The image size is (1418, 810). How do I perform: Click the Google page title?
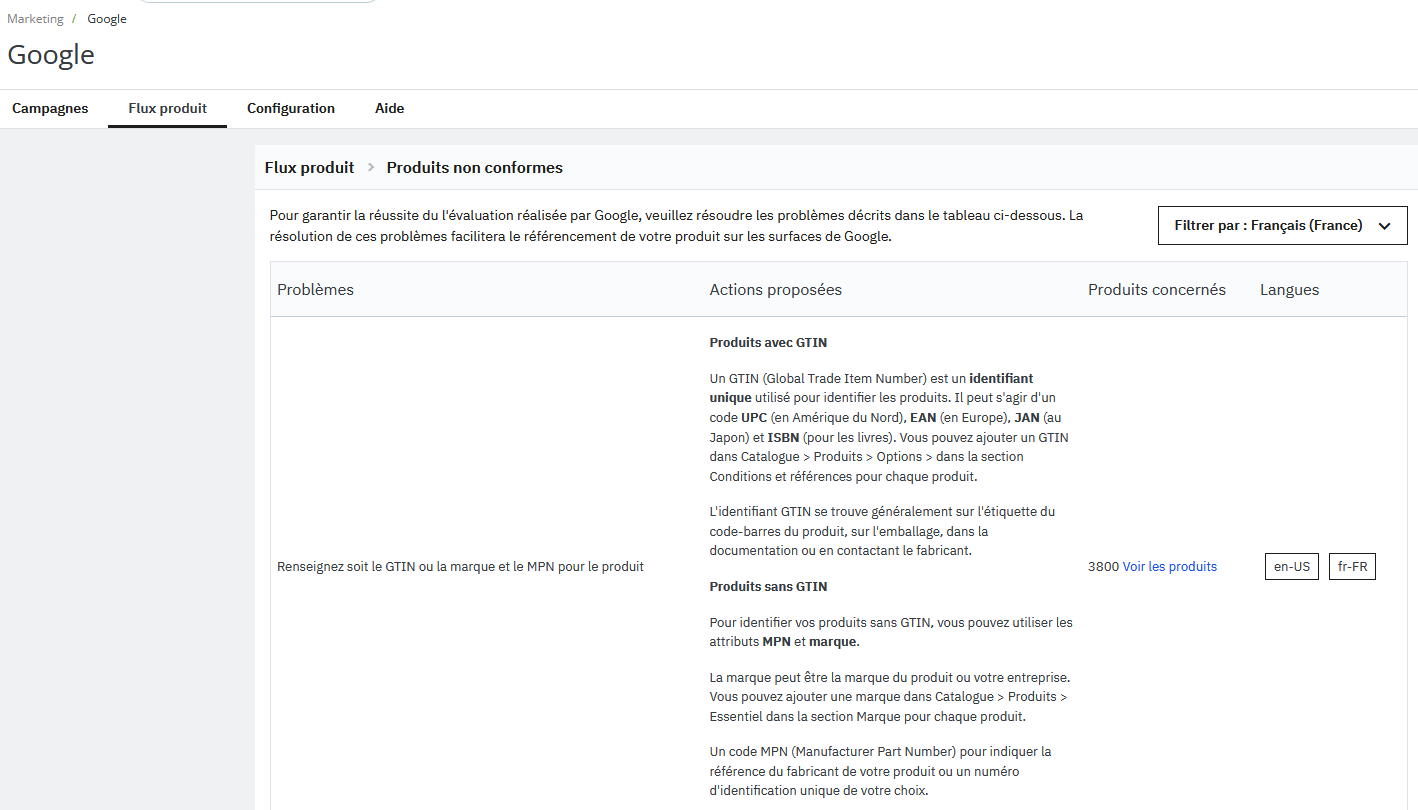click(51, 54)
